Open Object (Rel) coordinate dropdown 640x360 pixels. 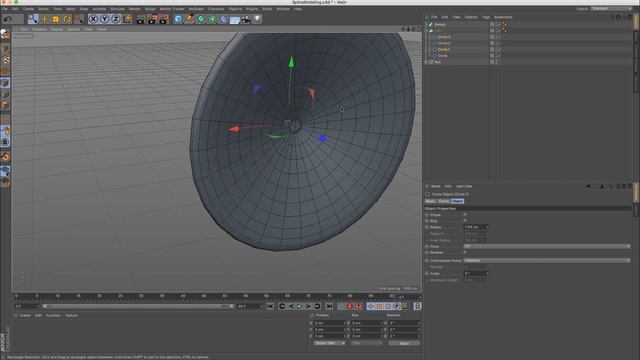click(x=329, y=343)
